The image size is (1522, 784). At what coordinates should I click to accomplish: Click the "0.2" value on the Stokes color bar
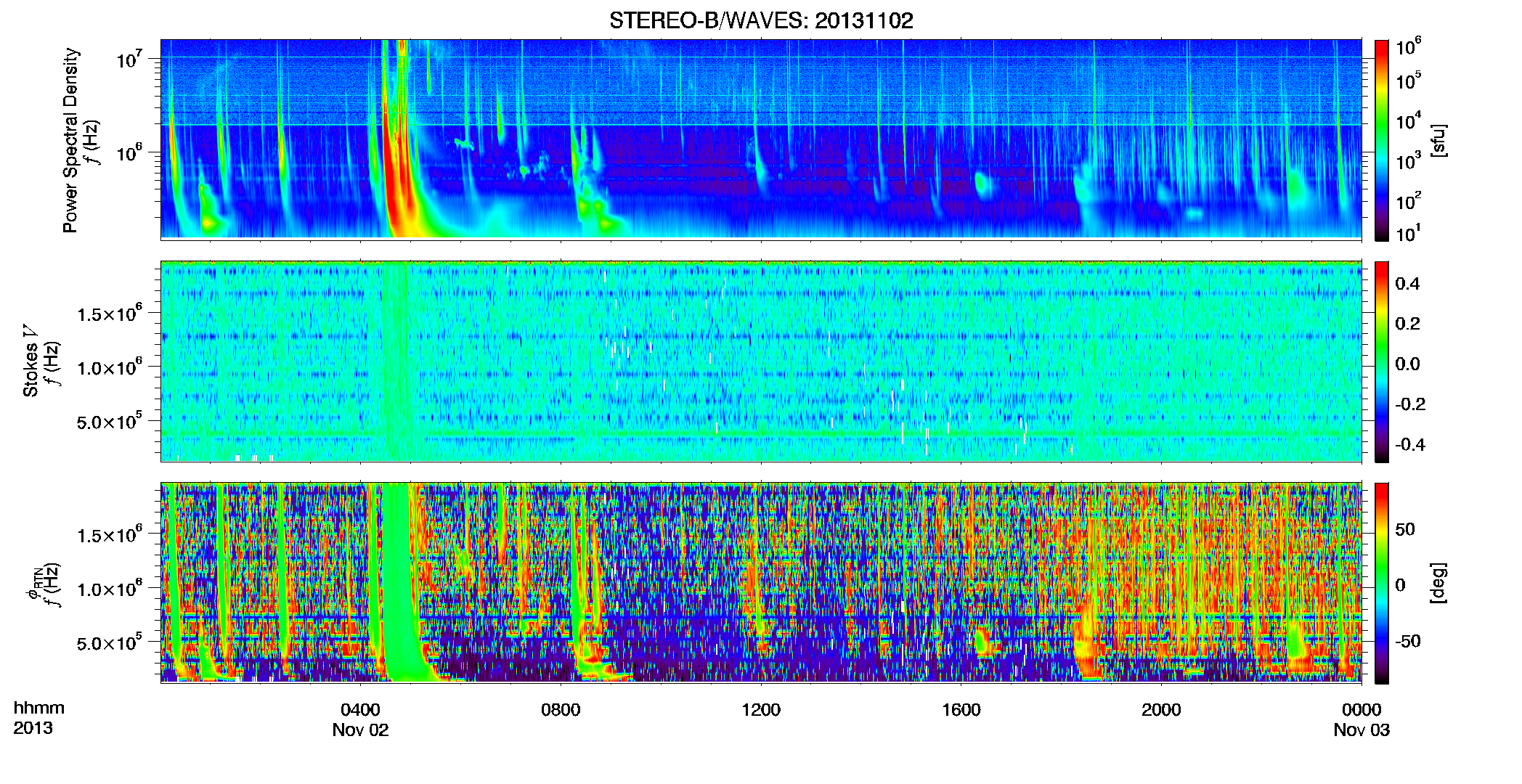1407,324
